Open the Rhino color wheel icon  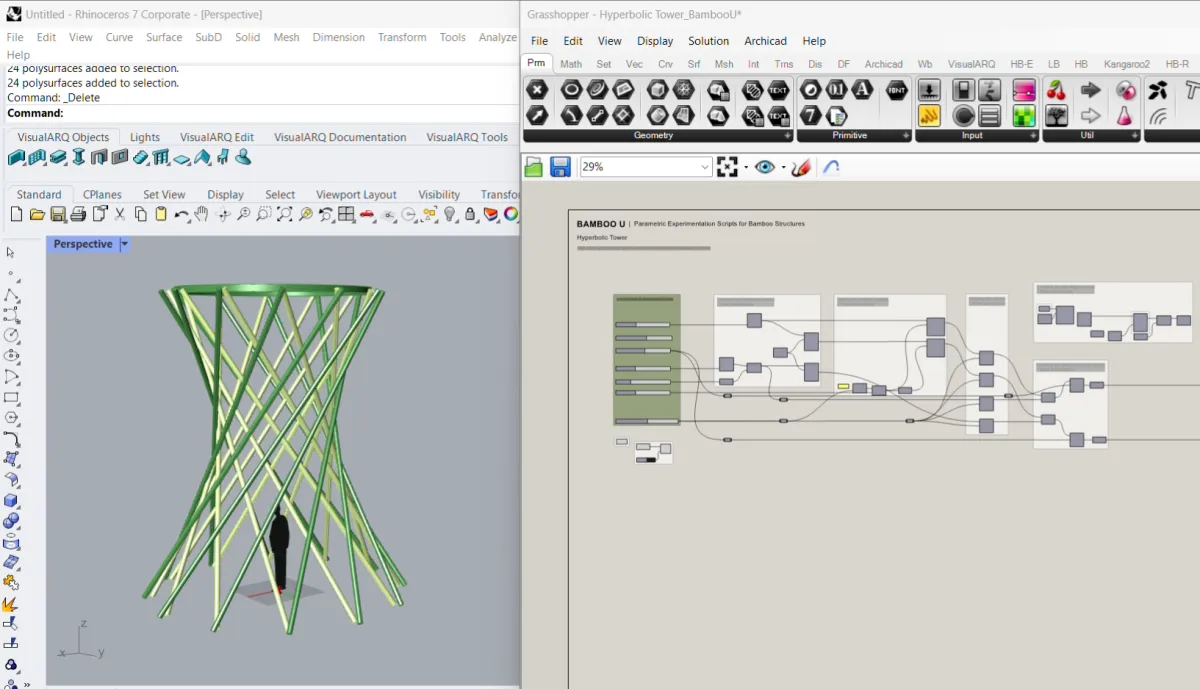click(511, 214)
